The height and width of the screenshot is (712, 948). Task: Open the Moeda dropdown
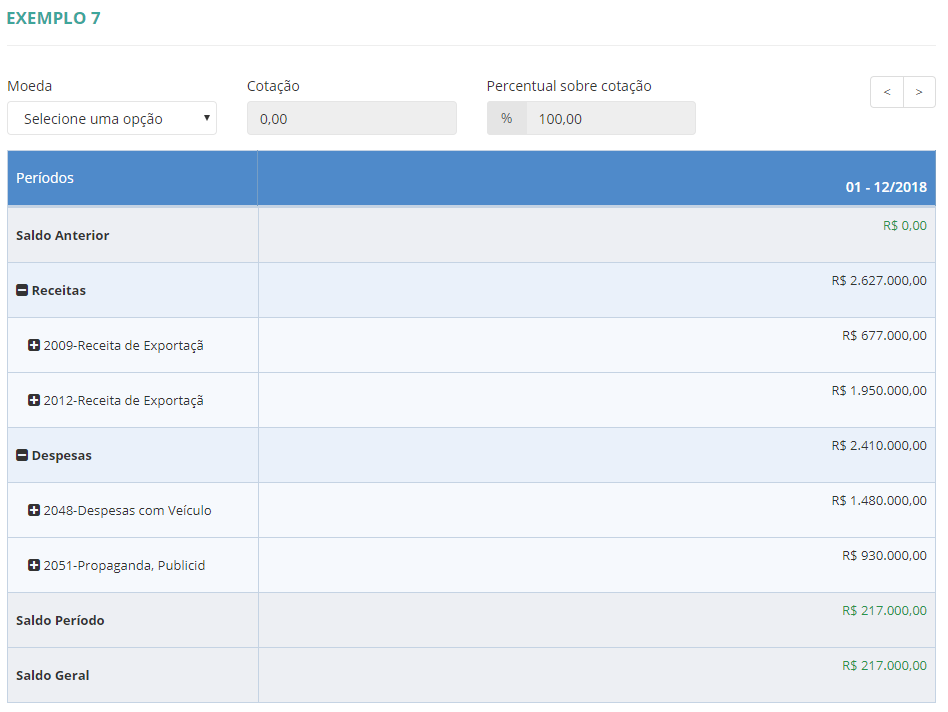[112, 118]
